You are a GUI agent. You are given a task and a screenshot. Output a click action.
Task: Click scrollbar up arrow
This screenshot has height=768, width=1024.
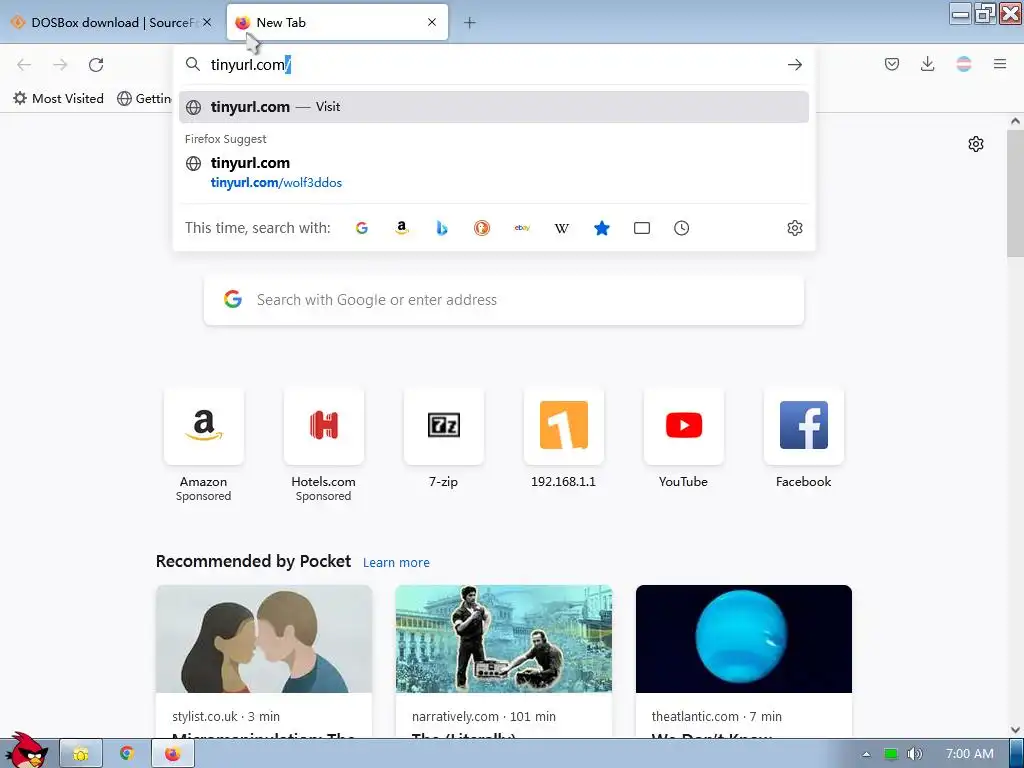1015,121
